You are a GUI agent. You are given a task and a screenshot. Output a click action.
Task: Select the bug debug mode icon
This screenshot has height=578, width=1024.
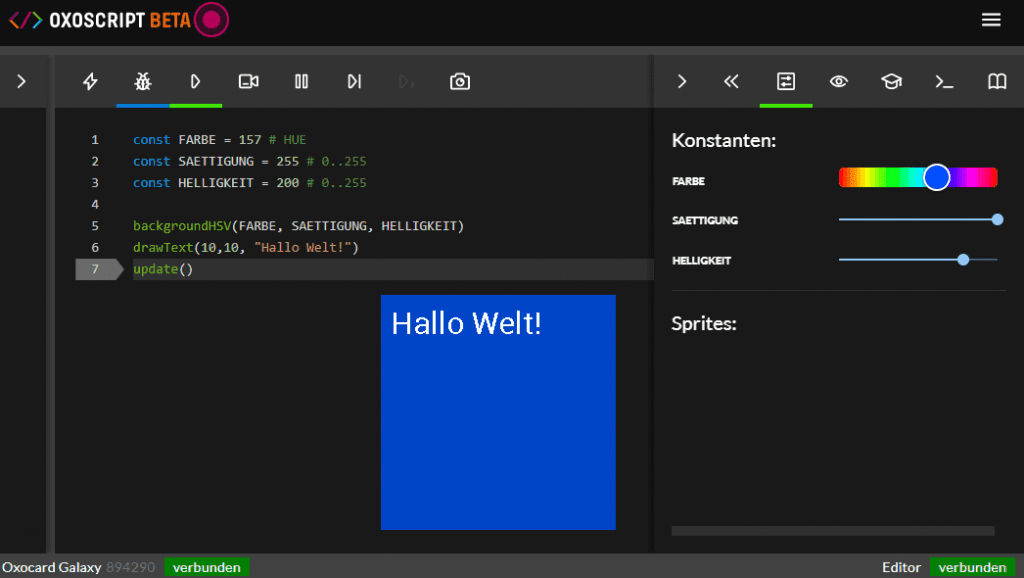(x=143, y=82)
